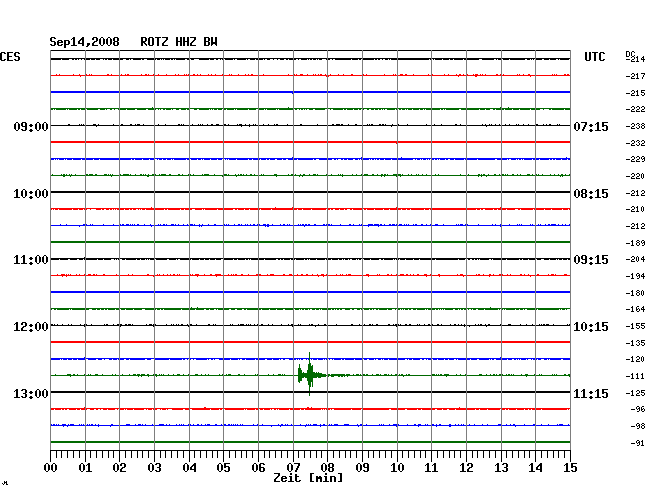
Task: Click the DC offset value -125
Action: pyautogui.click(x=635, y=393)
